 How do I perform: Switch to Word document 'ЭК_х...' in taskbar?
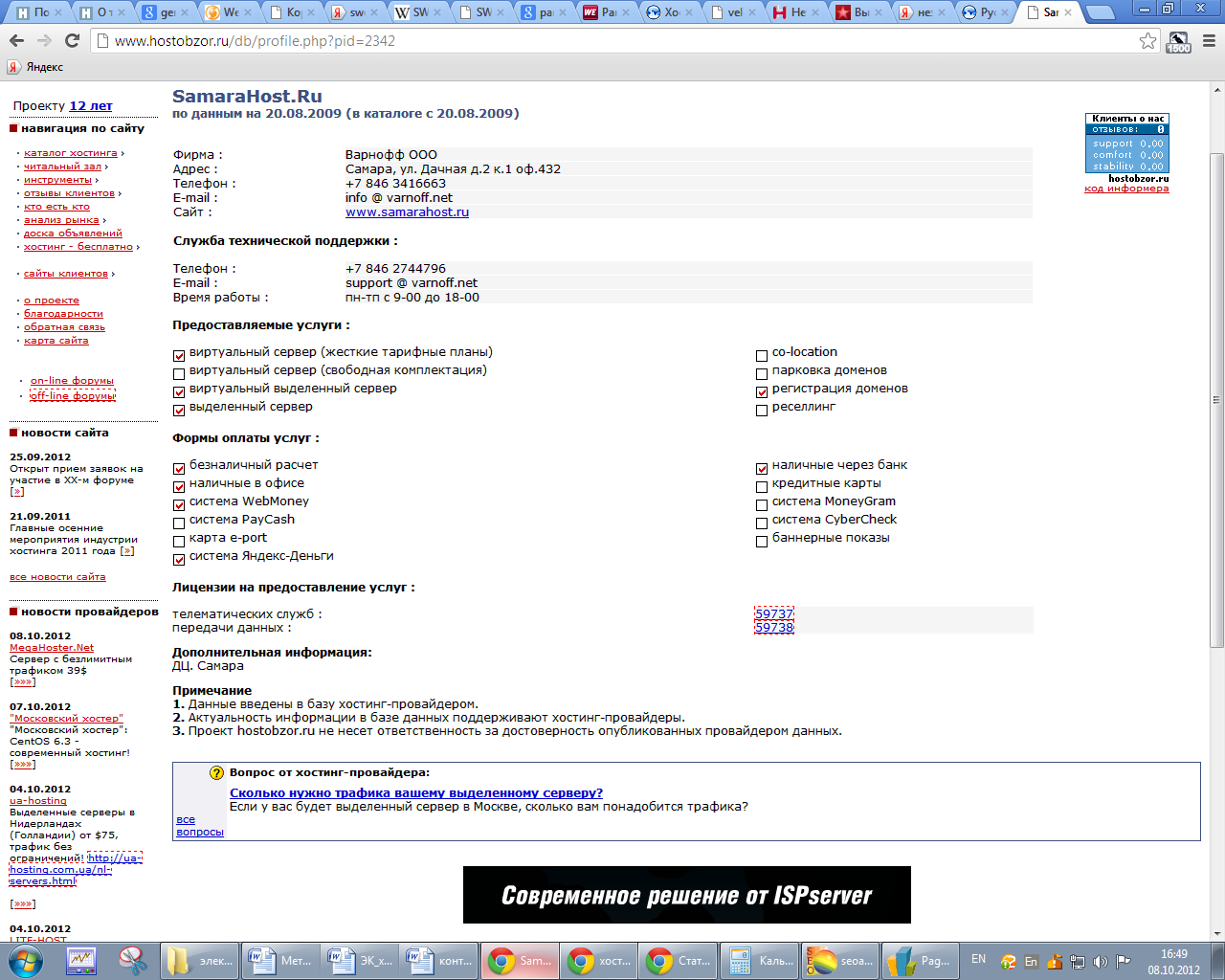[x=359, y=961]
